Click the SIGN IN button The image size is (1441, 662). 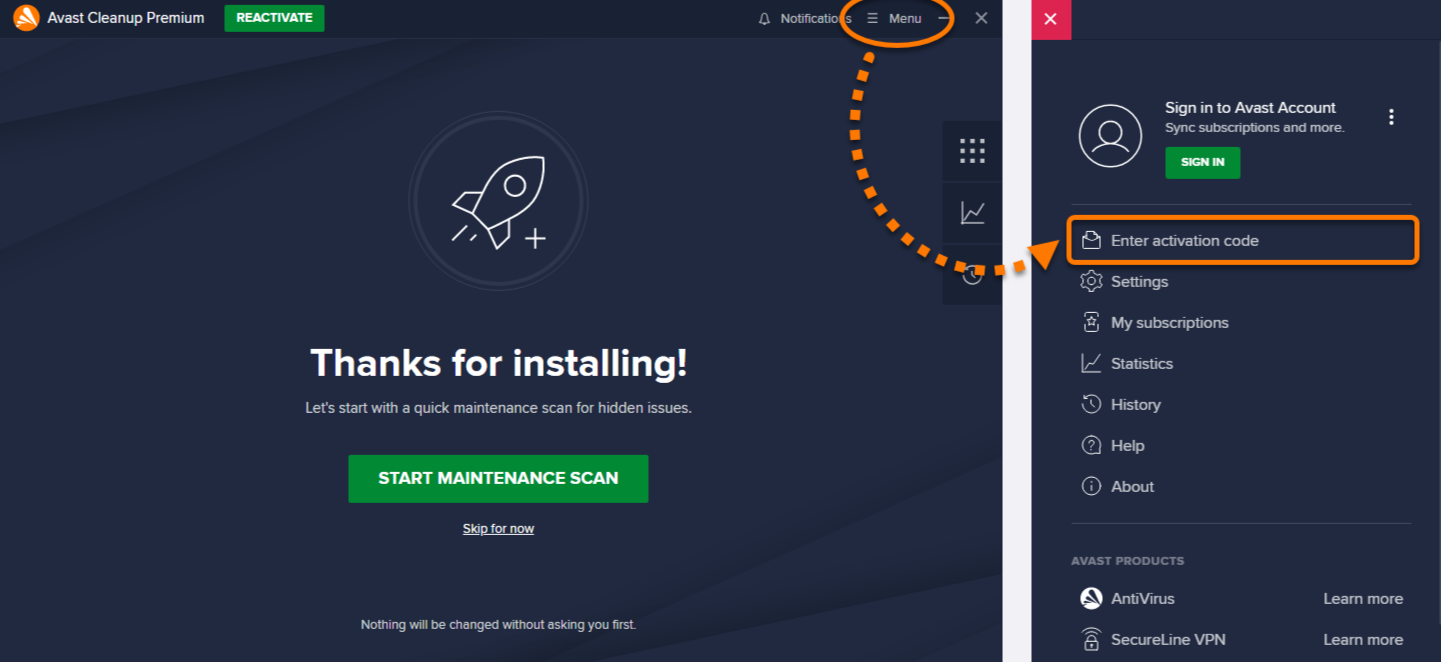1202,162
